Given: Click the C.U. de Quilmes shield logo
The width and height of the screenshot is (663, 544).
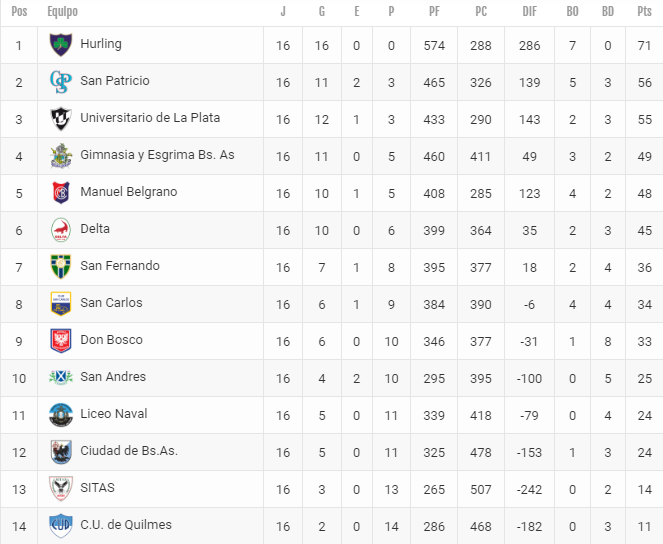Looking at the screenshot, I should [60, 525].
